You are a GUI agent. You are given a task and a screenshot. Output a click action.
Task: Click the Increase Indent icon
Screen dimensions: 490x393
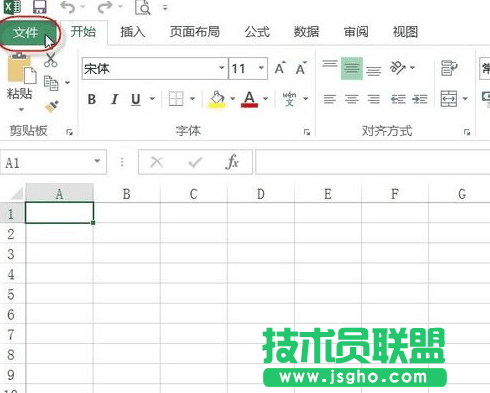pyautogui.click(x=420, y=99)
